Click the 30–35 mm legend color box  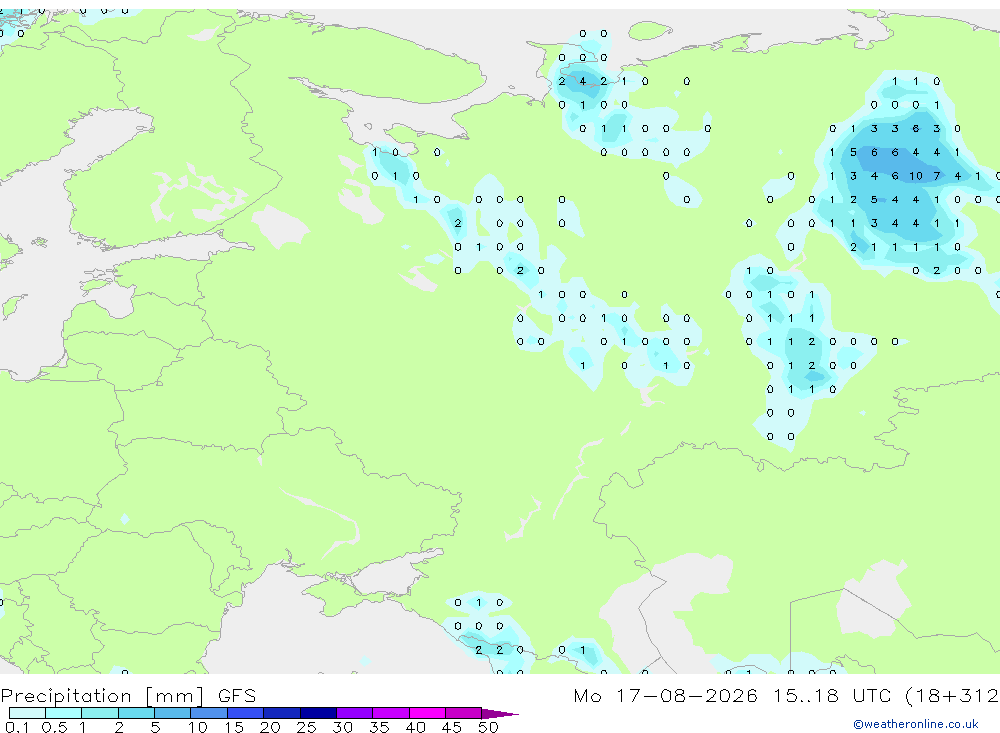(355, 713)
